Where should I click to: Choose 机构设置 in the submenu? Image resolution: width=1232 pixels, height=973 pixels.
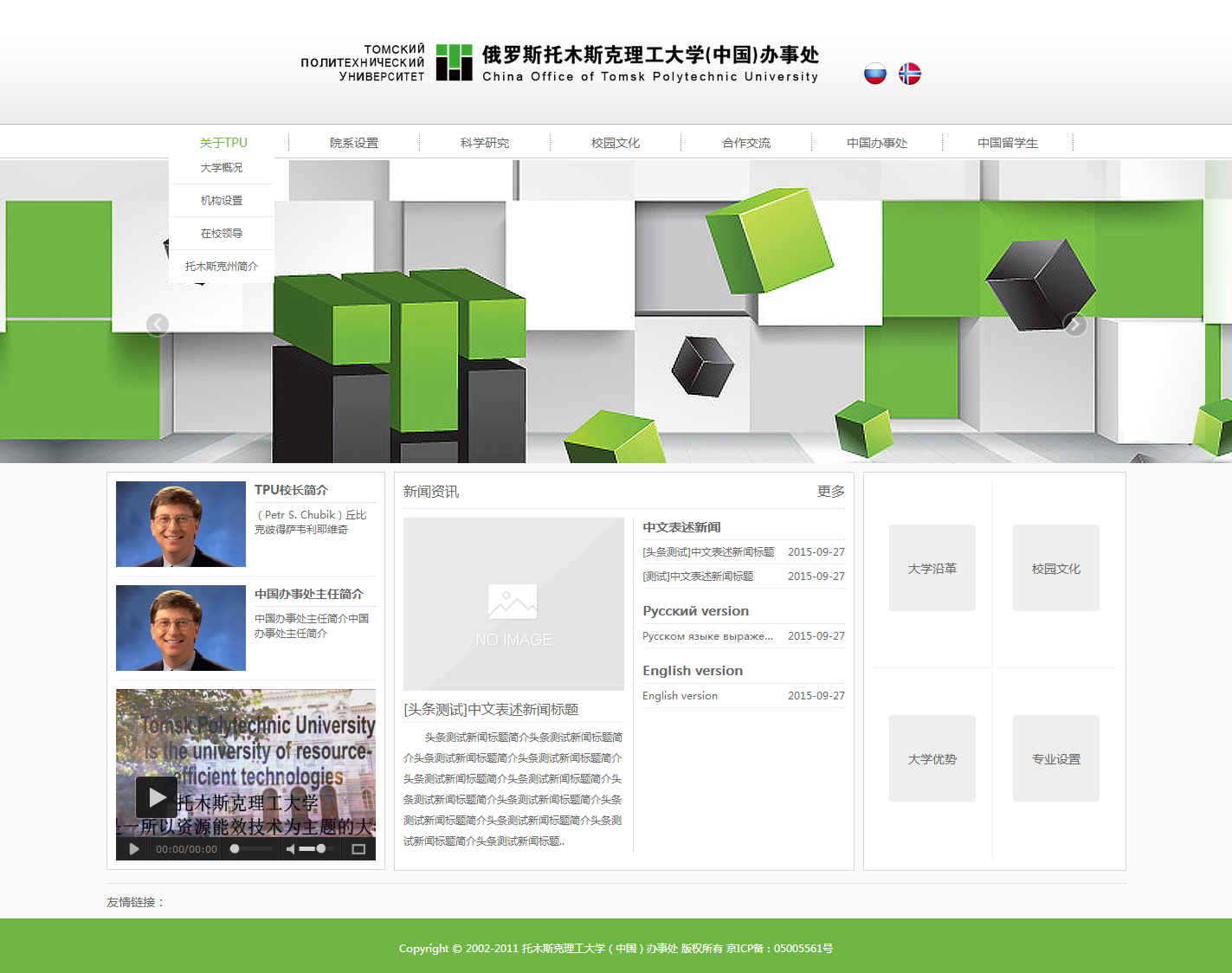pyautogui.click(x=222, y=201)
